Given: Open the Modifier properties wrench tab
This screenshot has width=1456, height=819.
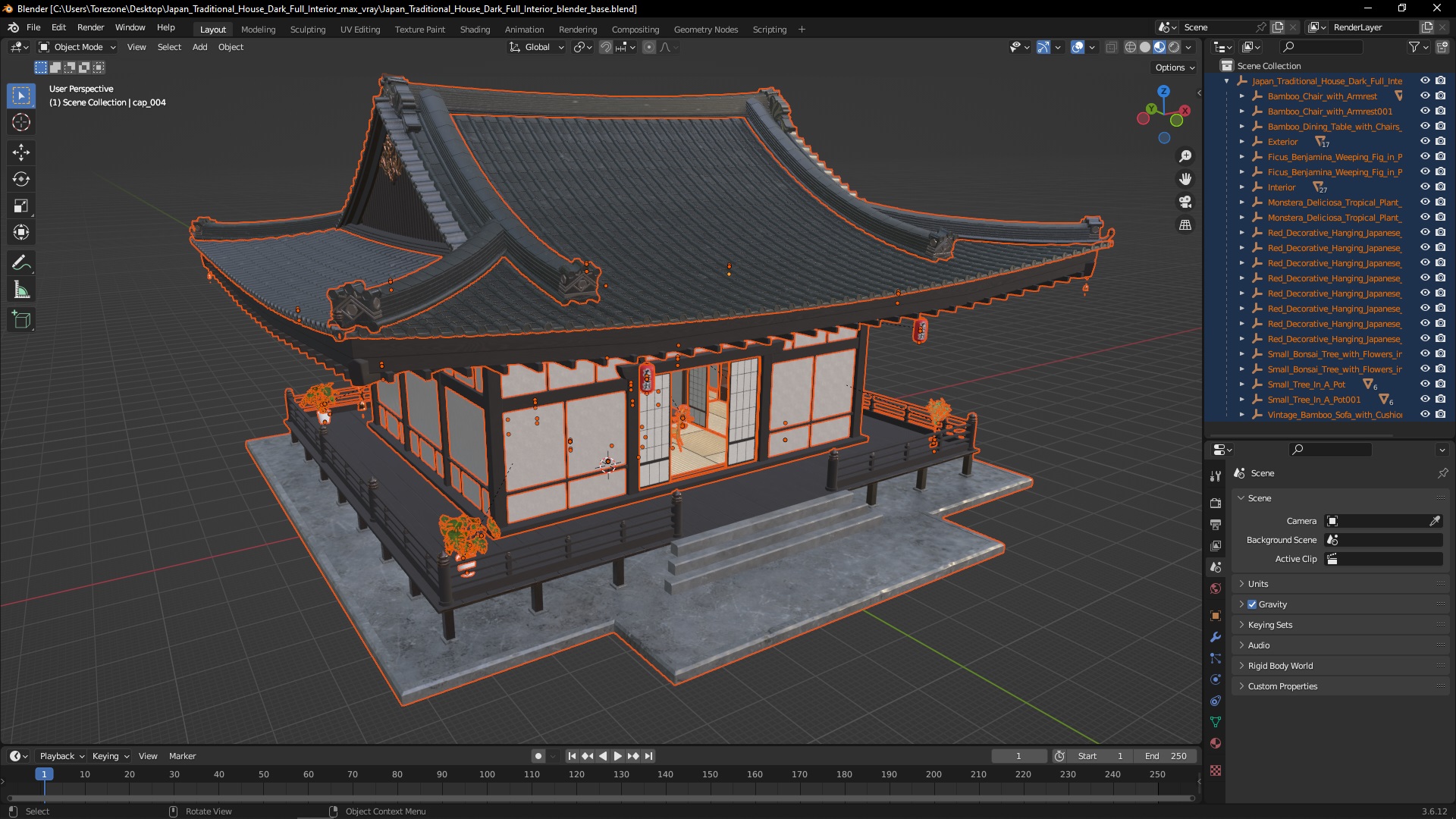Looking at the screenshot, I should pos(1216,637).
